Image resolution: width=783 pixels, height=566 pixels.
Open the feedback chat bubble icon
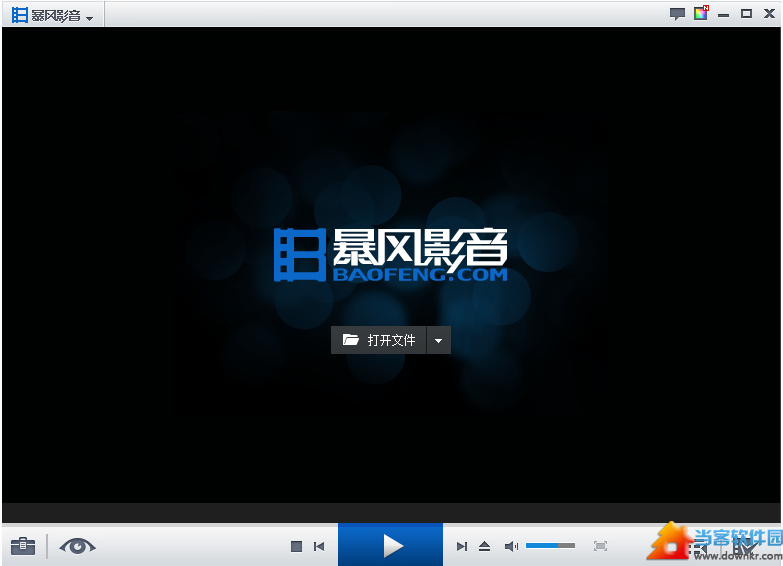click(x=677, y=14)
